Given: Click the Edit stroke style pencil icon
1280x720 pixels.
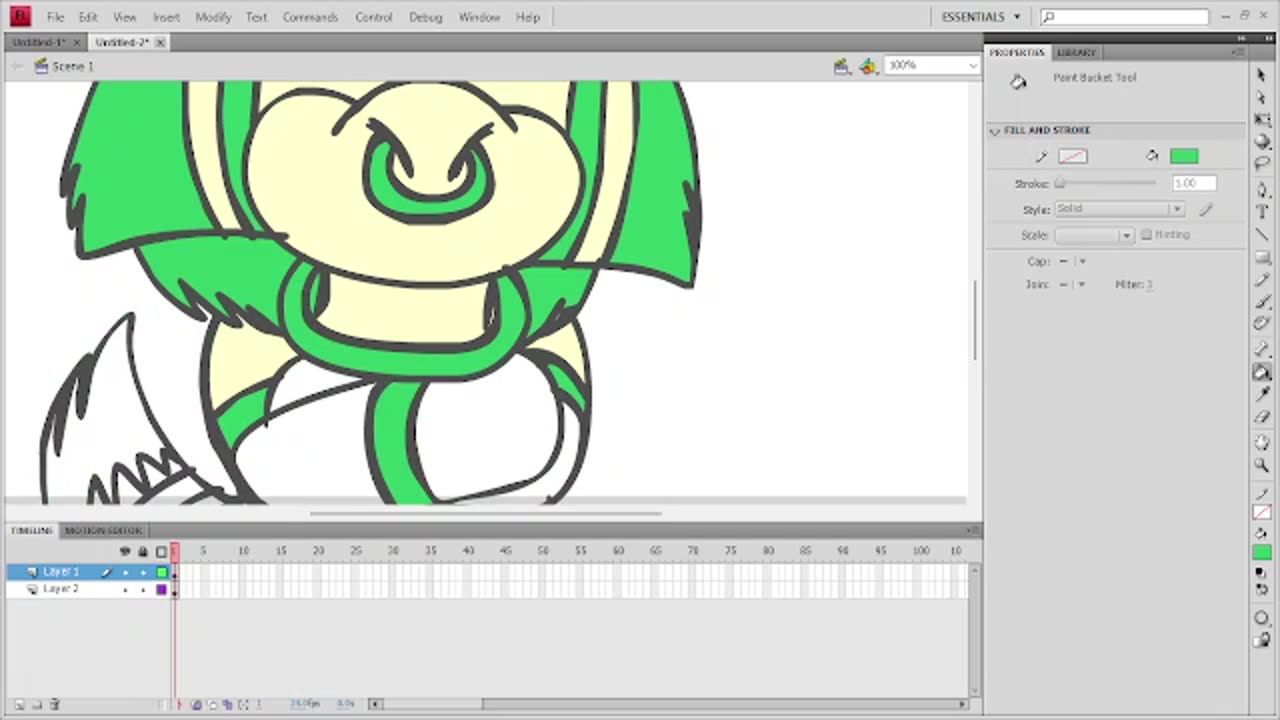Looking at the screenshot, I should click(x=1206, y=209).
